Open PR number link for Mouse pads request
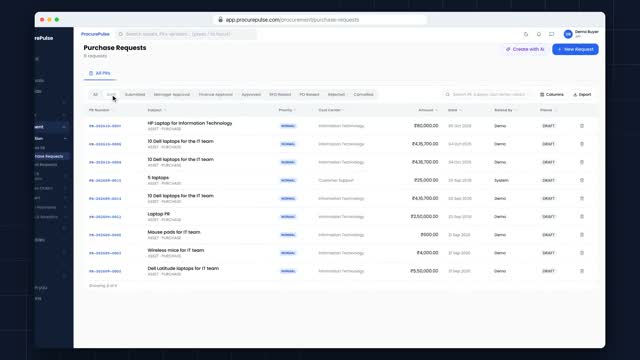The height and width of the screenshot is (360, 640). [x=105, y=235]
